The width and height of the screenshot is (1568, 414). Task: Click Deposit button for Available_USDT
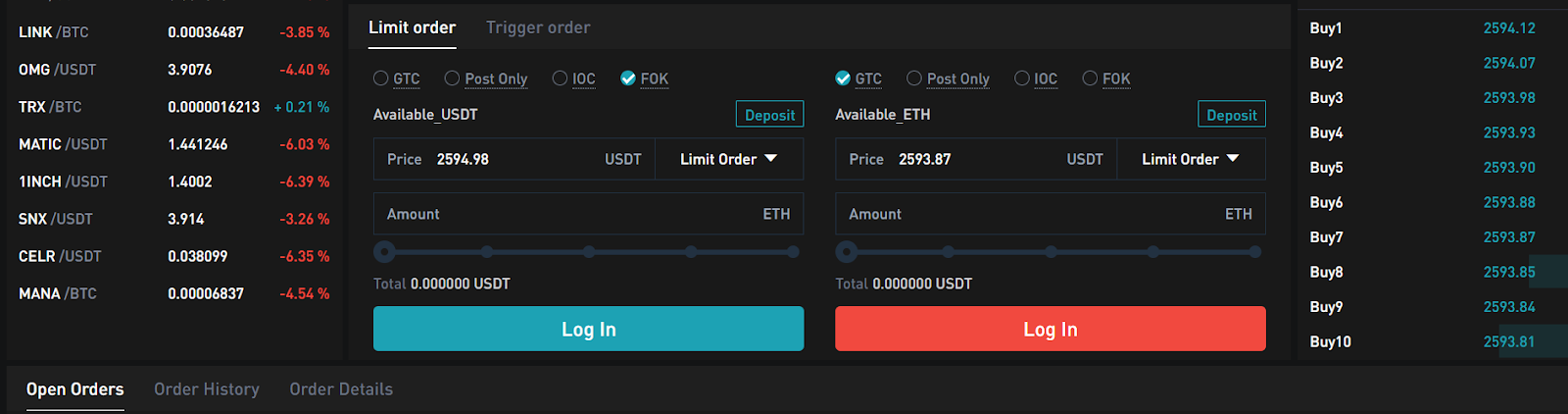coord(770,115)
